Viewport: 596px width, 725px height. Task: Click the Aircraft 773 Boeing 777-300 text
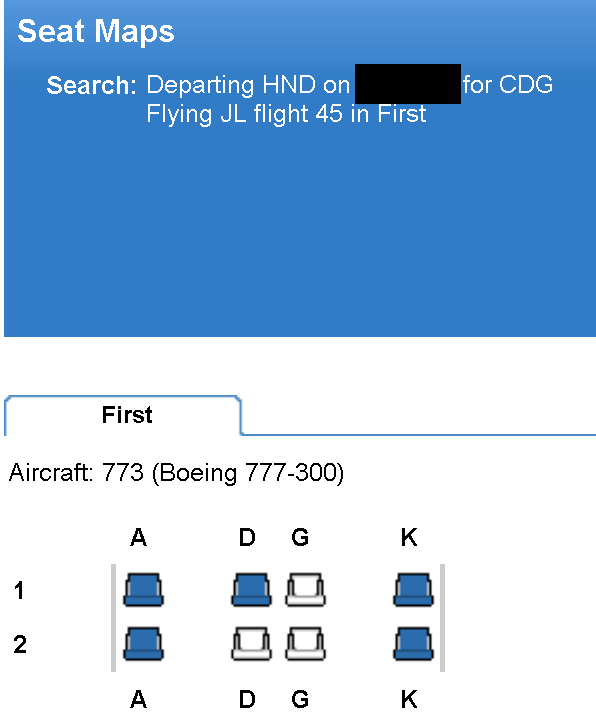pos(176,473)
